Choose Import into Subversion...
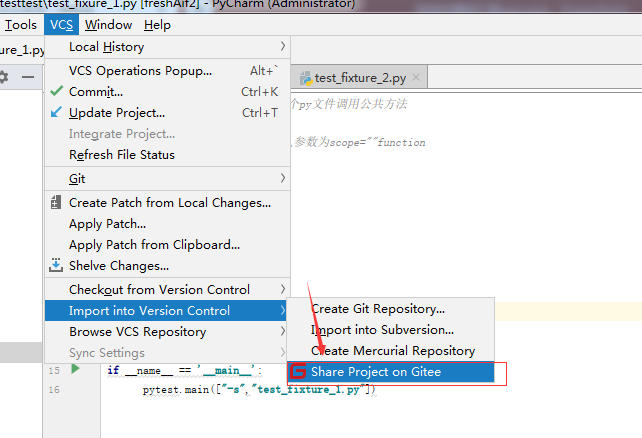642x438 pixels. pos(391,330)
